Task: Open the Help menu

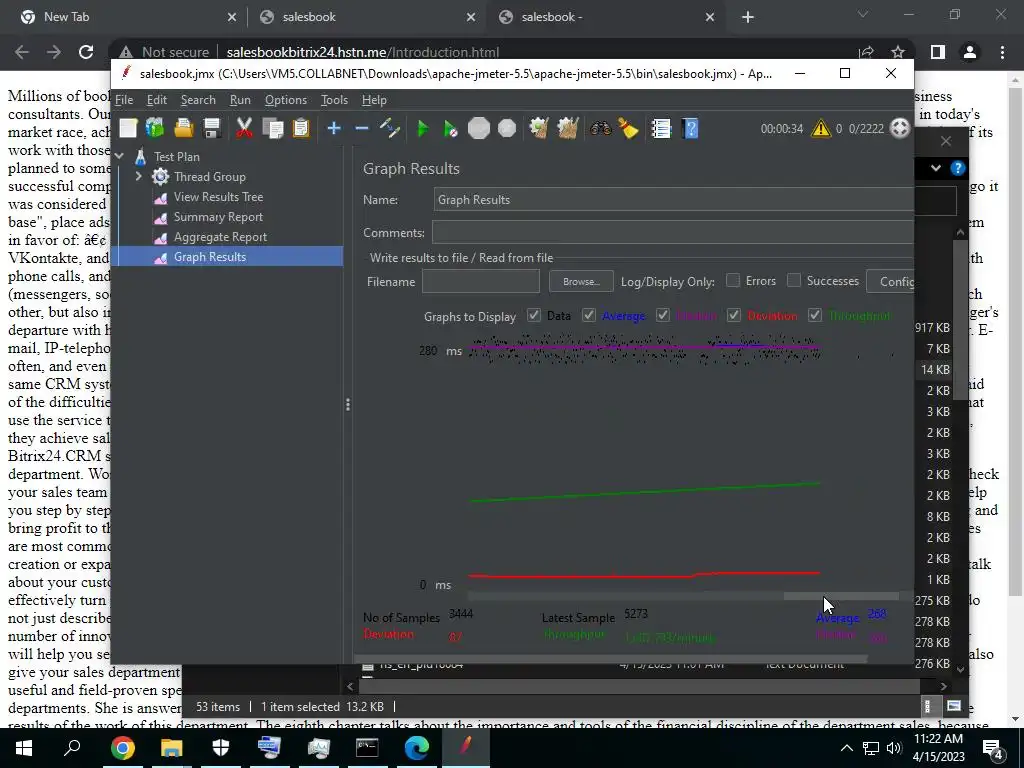Action: pos(374,100)
